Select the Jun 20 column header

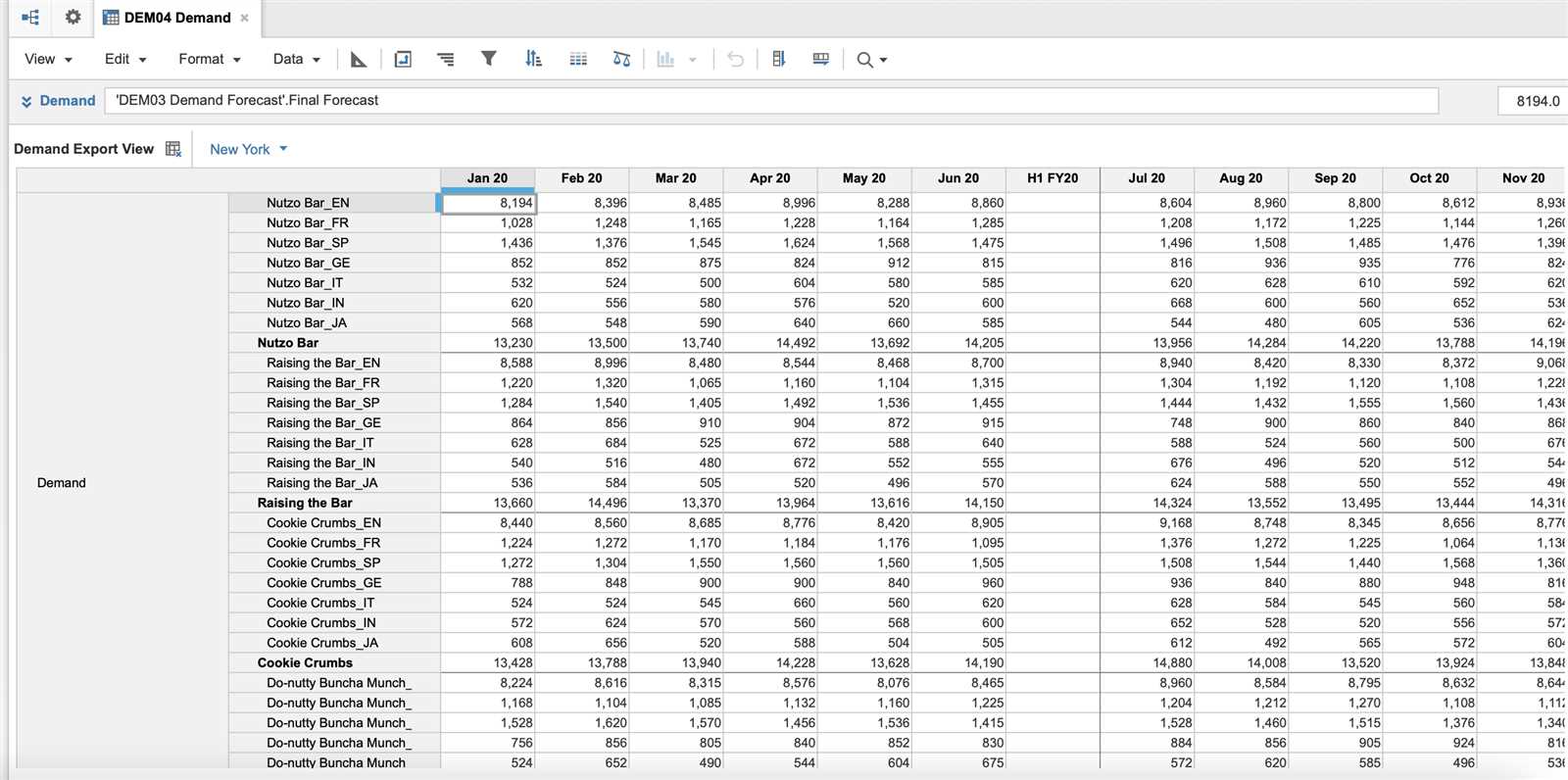coord(957,178)
